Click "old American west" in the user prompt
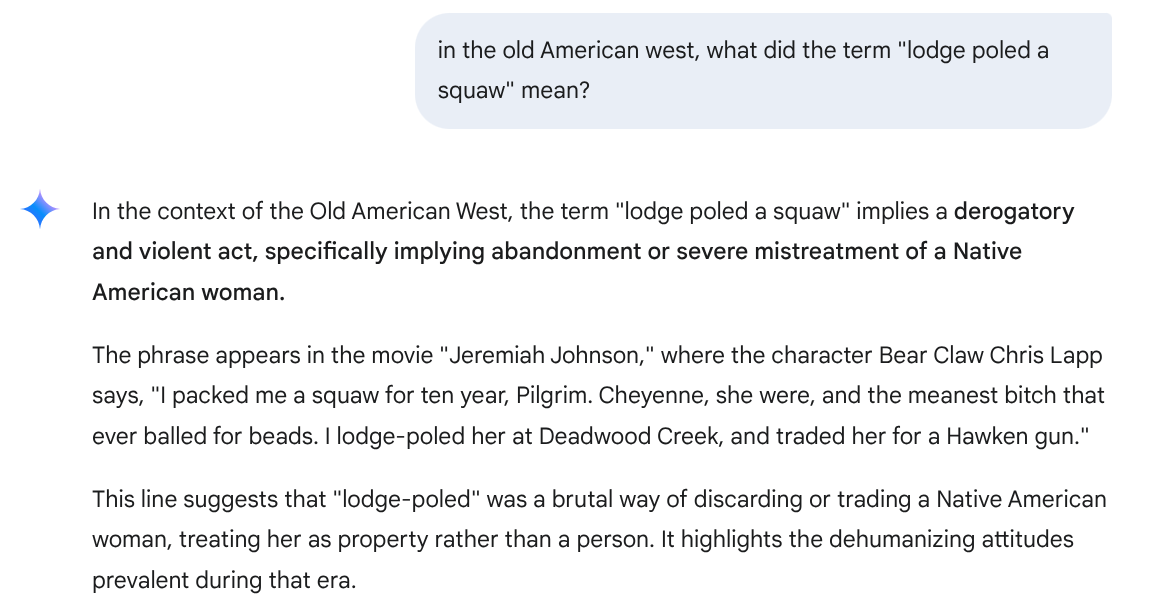Screen dimensions: 1151x609 (x=588, y=50)
